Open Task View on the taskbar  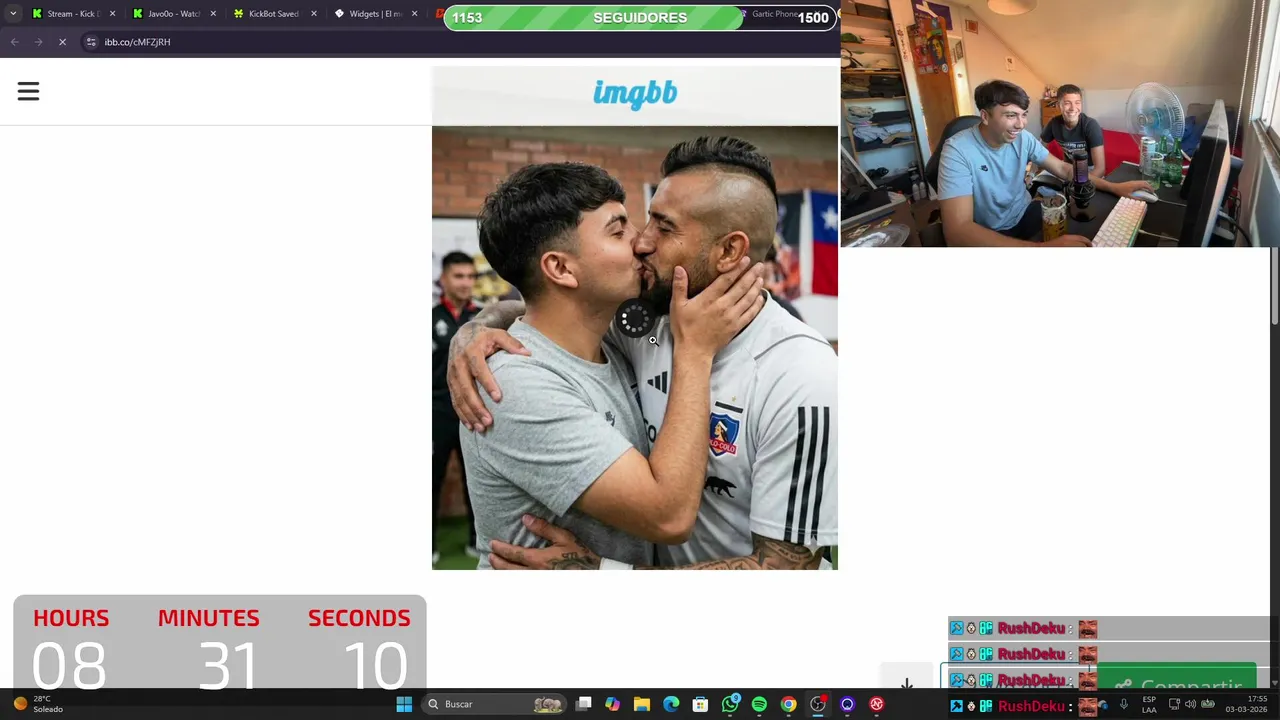[583, 704]
